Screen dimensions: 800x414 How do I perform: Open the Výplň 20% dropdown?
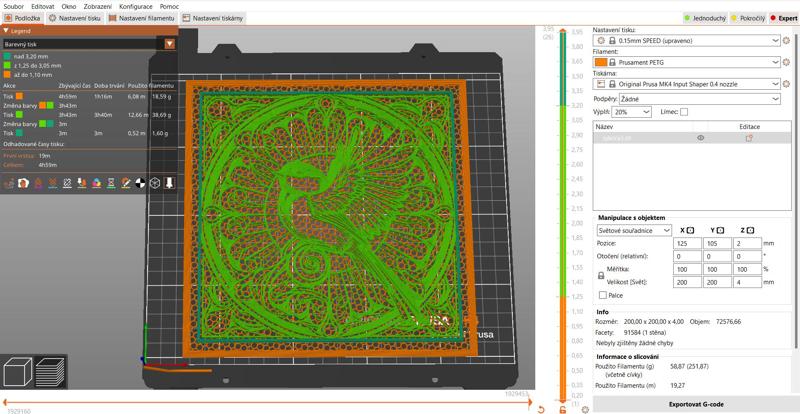coord(632,112)
